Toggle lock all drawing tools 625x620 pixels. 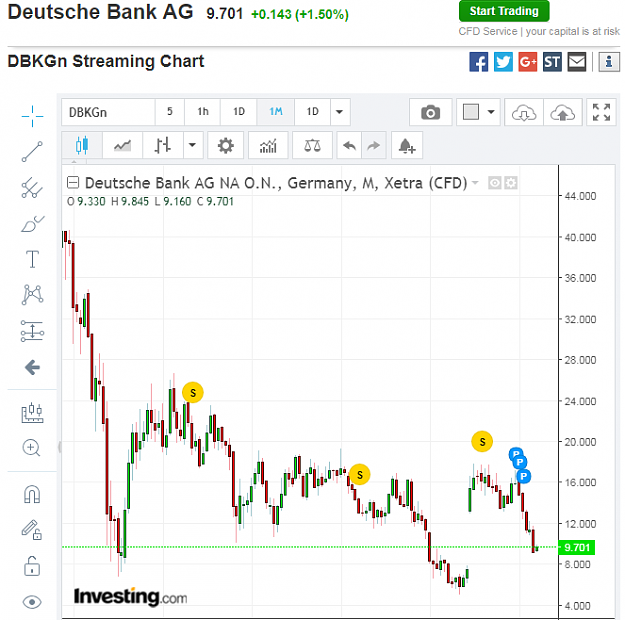point(32,566)
